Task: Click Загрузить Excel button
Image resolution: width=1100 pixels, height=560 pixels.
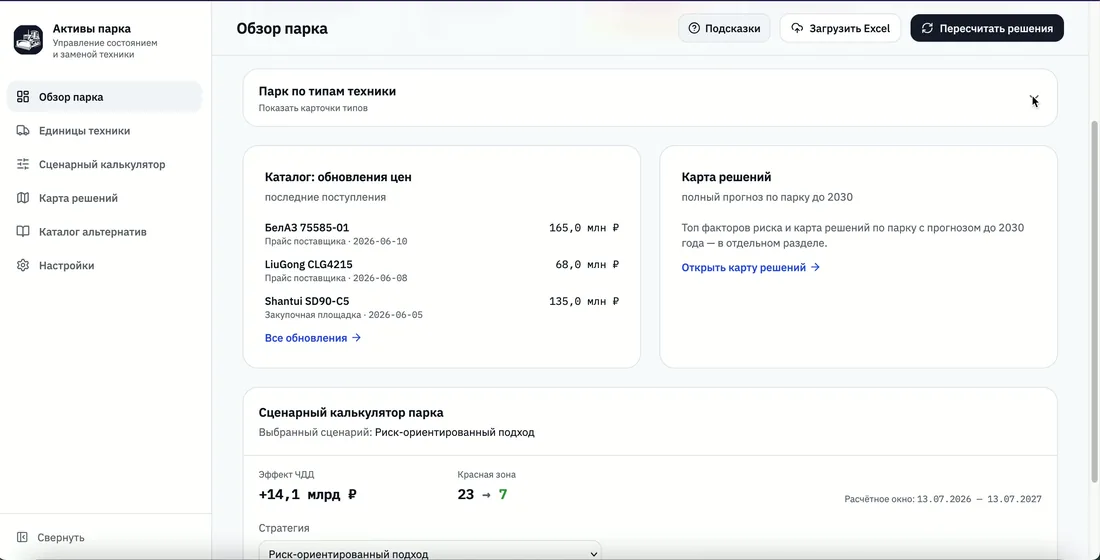Action: point(840,29)
